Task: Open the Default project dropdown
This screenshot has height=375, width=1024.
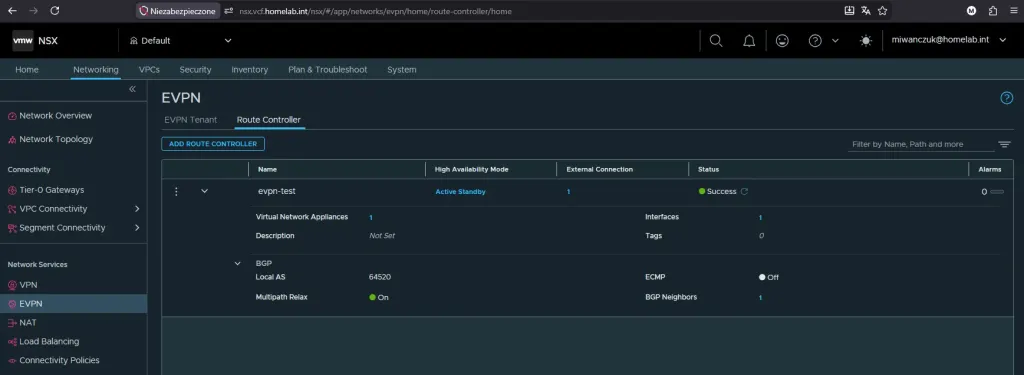Action: [181, 41]
